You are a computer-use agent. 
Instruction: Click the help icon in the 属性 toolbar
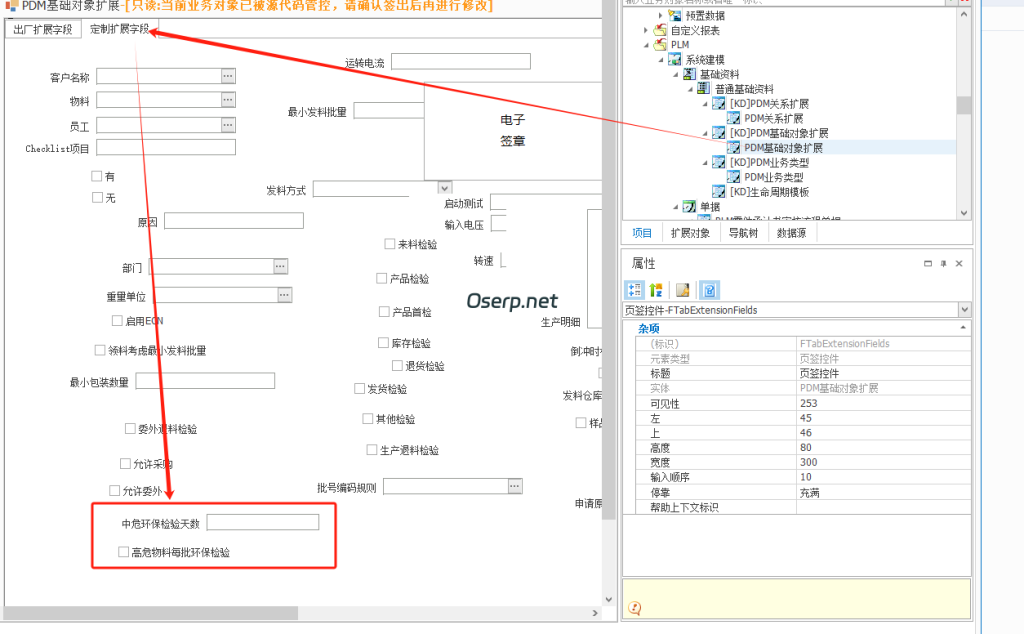(x=710, y=289)
